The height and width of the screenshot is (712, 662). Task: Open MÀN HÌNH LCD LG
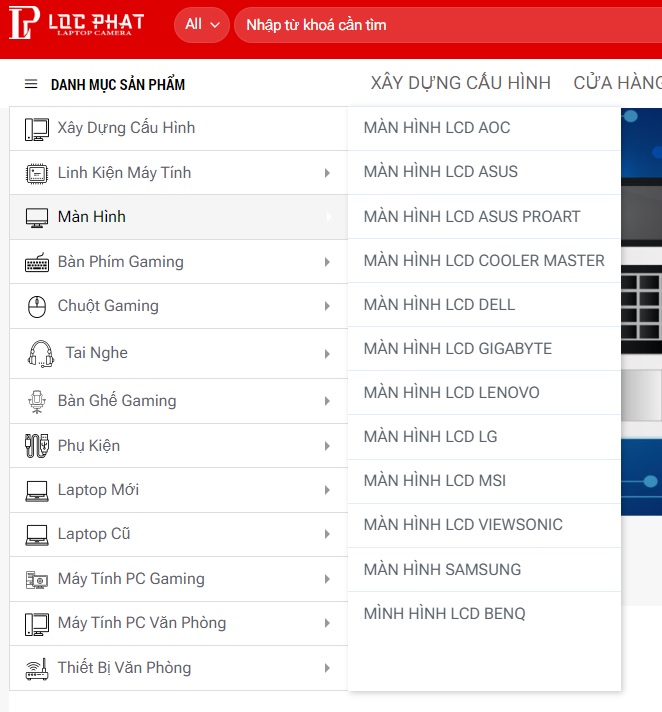click(x=484, y=437)
